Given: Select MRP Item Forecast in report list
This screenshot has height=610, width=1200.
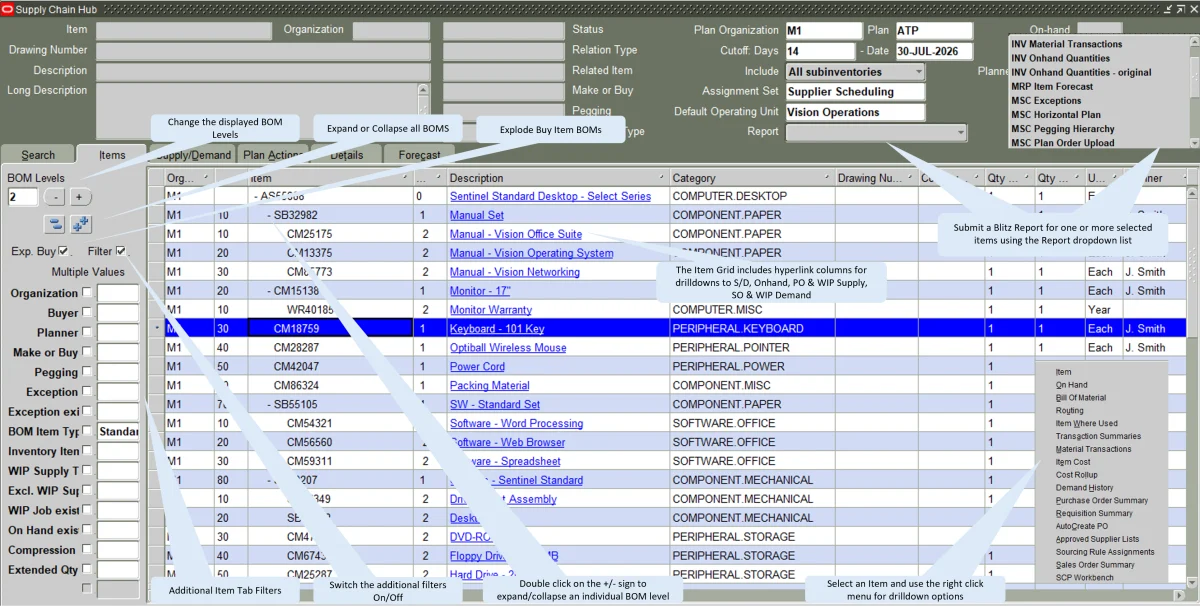Looking at the screenshot, I should (1052, 87).
